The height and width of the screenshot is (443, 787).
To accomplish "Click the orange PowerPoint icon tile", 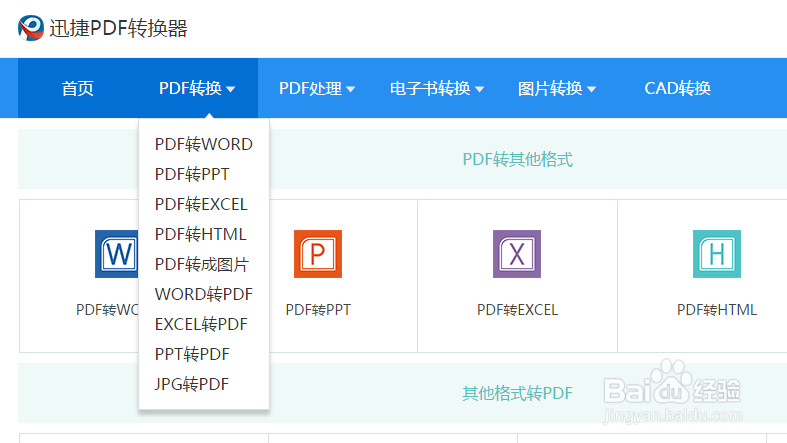I will [x=318, y=254].
